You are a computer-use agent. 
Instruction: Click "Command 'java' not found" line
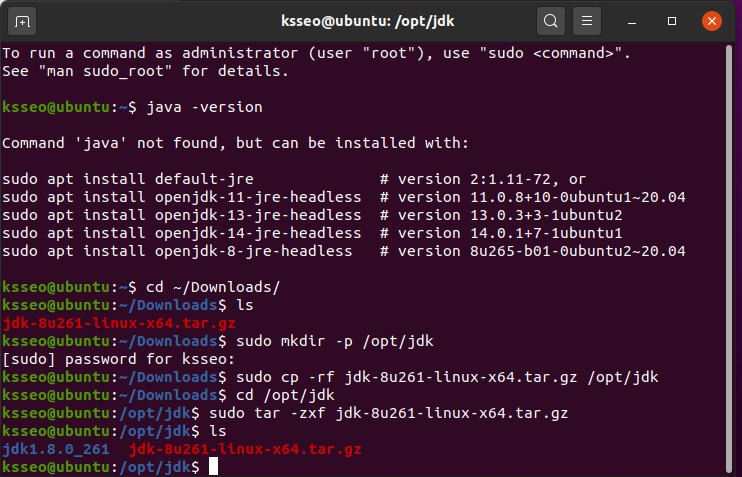click(x=235, y=143)
